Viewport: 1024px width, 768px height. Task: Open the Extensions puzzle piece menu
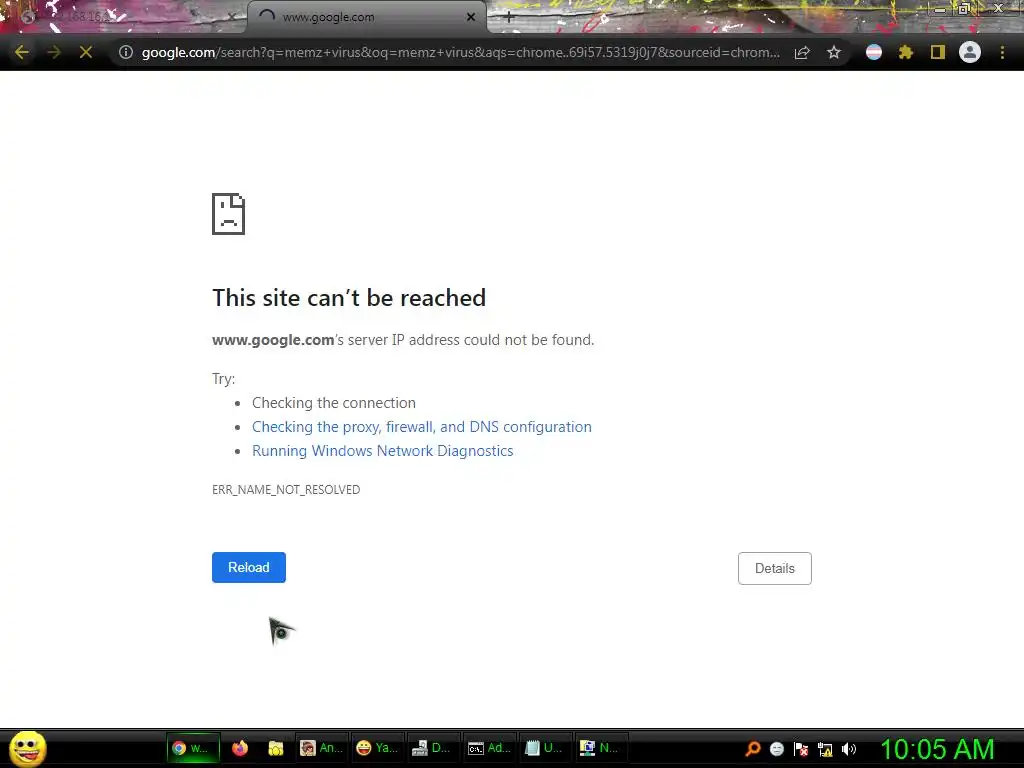(x=906, y=52)
